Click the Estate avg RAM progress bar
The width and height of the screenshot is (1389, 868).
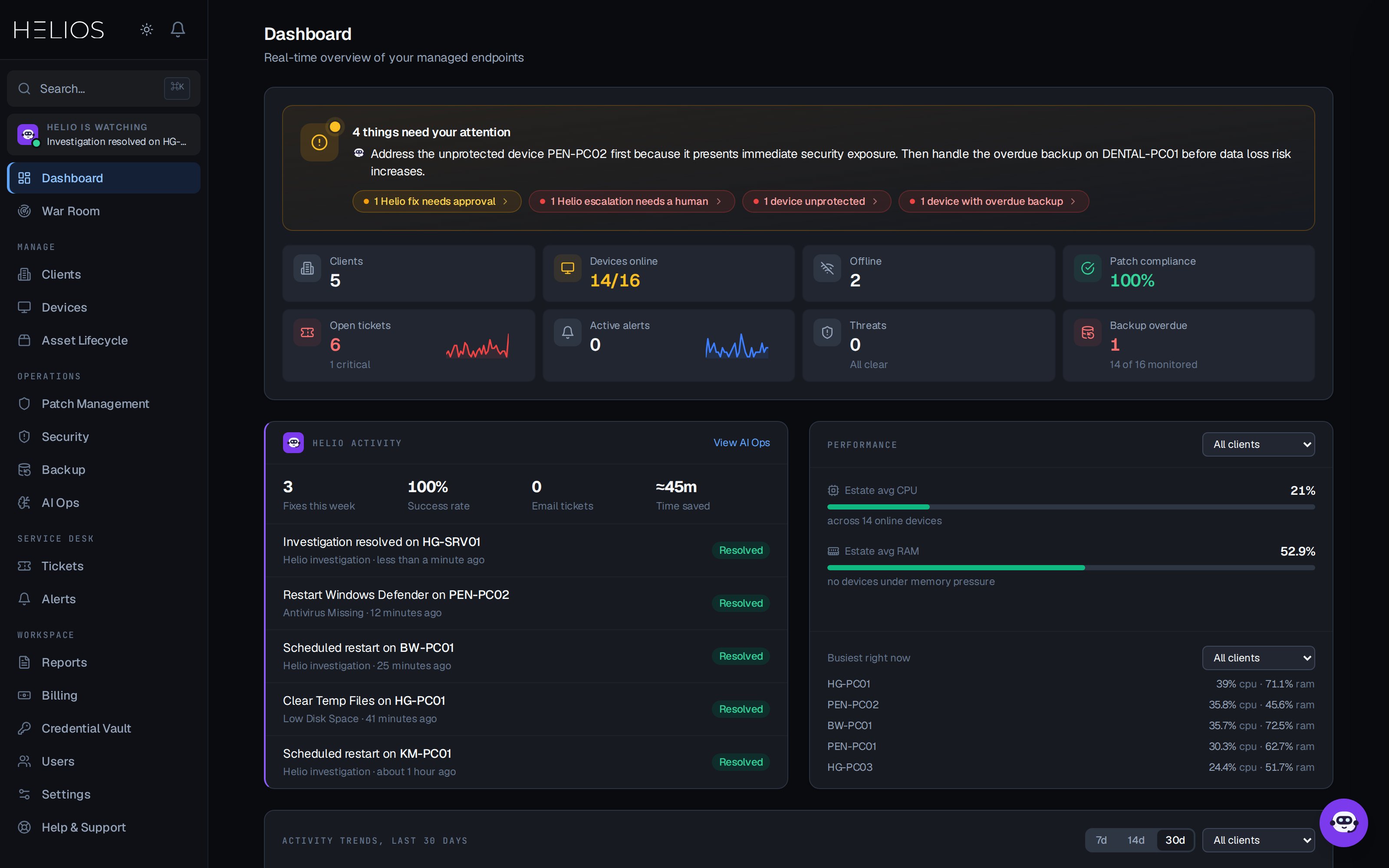pos(1071,568)
